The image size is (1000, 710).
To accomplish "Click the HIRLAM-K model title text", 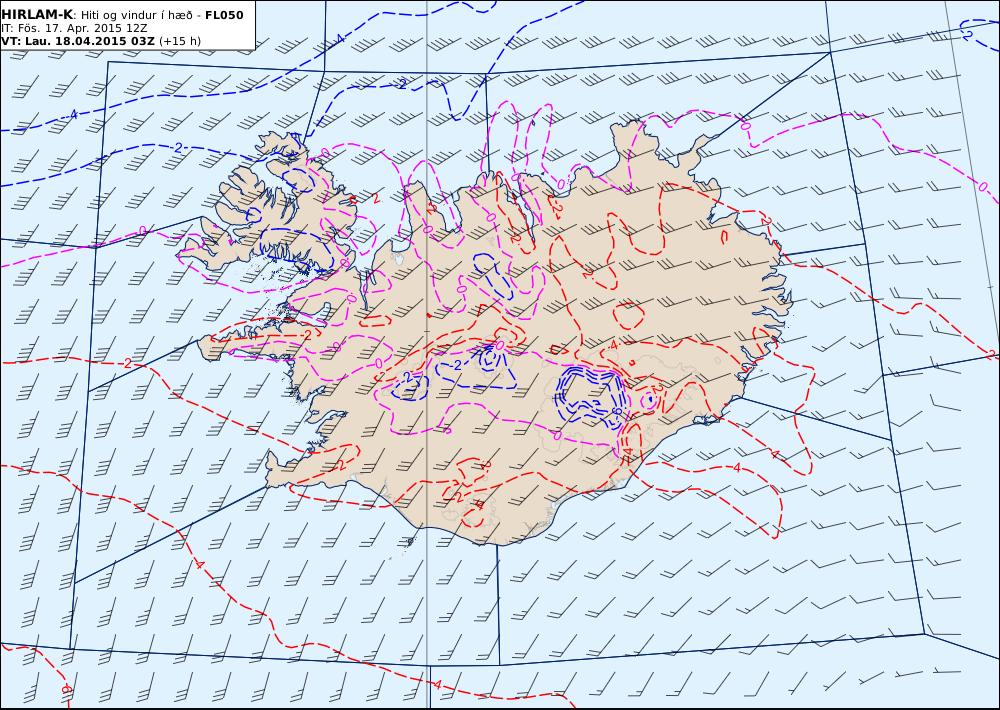I will (37, 15).
